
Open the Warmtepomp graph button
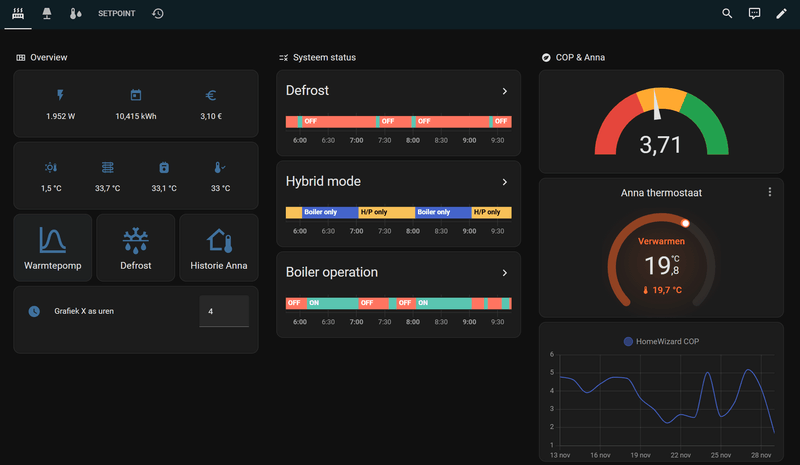53,248
